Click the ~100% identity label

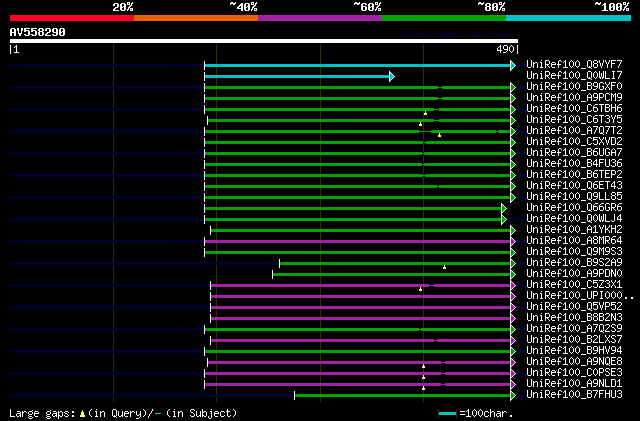(x=611, y=7)
